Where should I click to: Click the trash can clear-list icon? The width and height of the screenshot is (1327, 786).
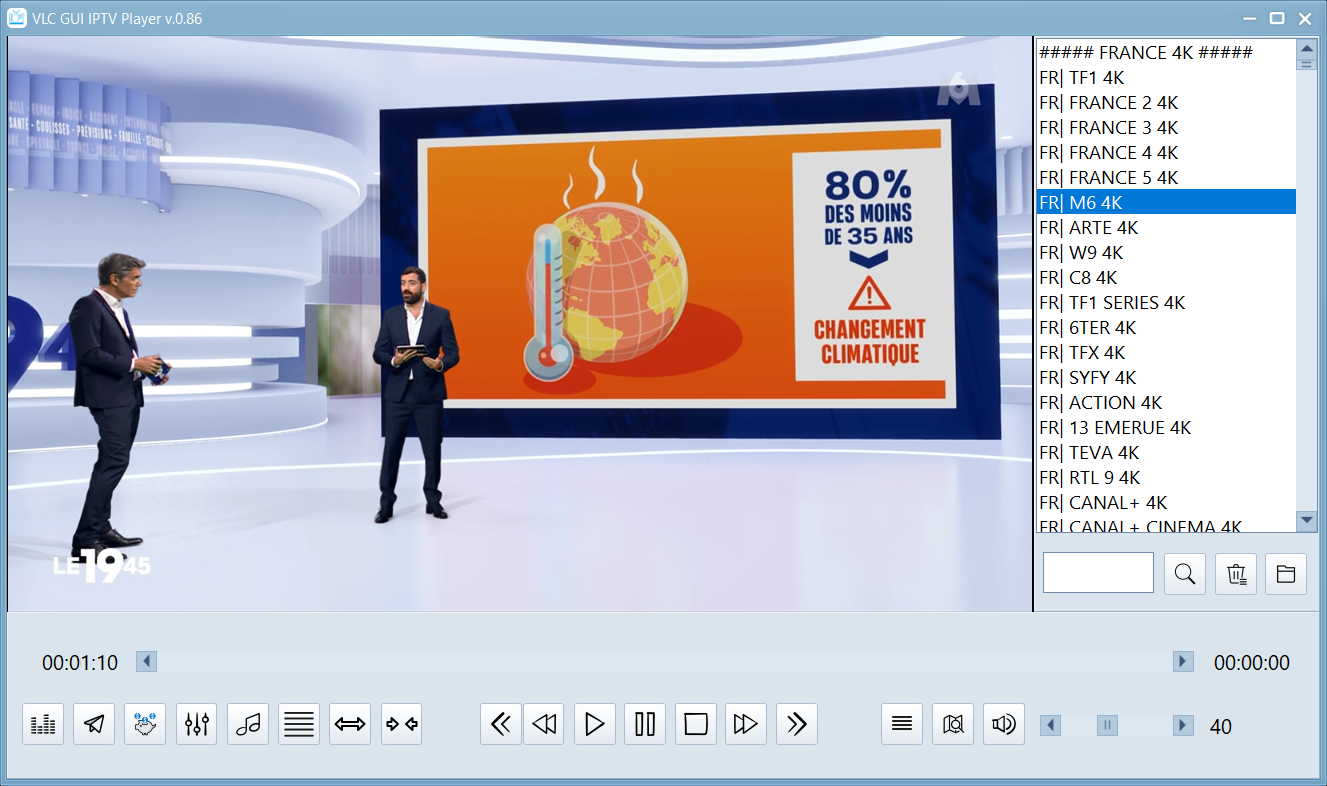tap(1236, 574)
